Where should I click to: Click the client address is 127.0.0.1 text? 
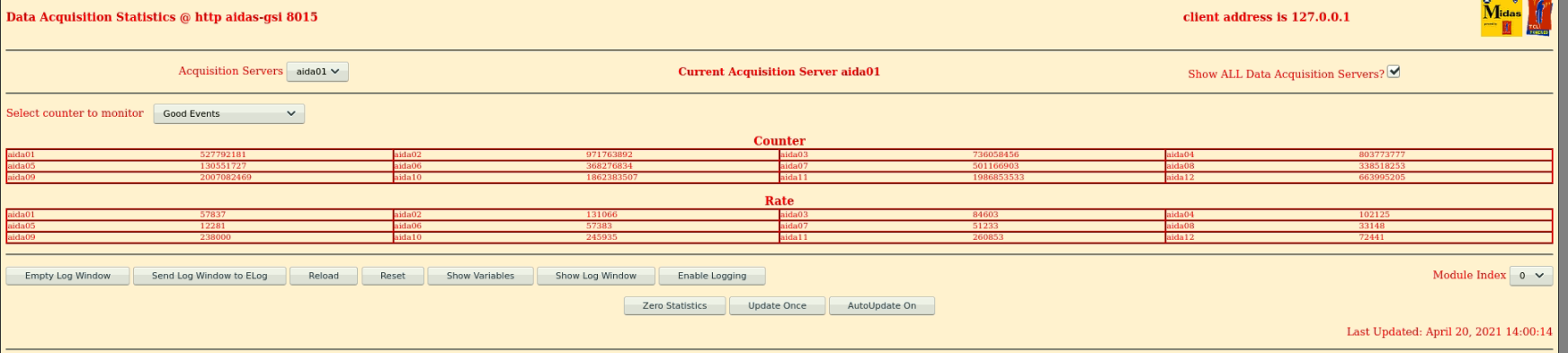1266,17
